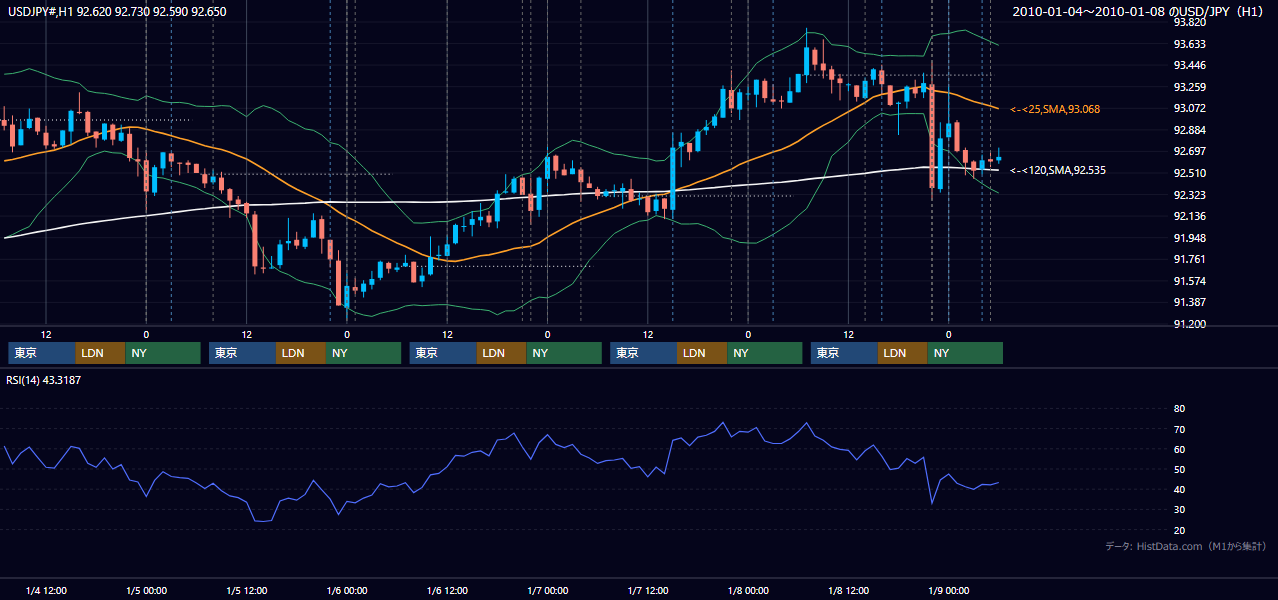Viewport: 1278px width, 600px height.
Task: Click the 25 SMA label reading 93.068
Action: tap(1055, 108)
